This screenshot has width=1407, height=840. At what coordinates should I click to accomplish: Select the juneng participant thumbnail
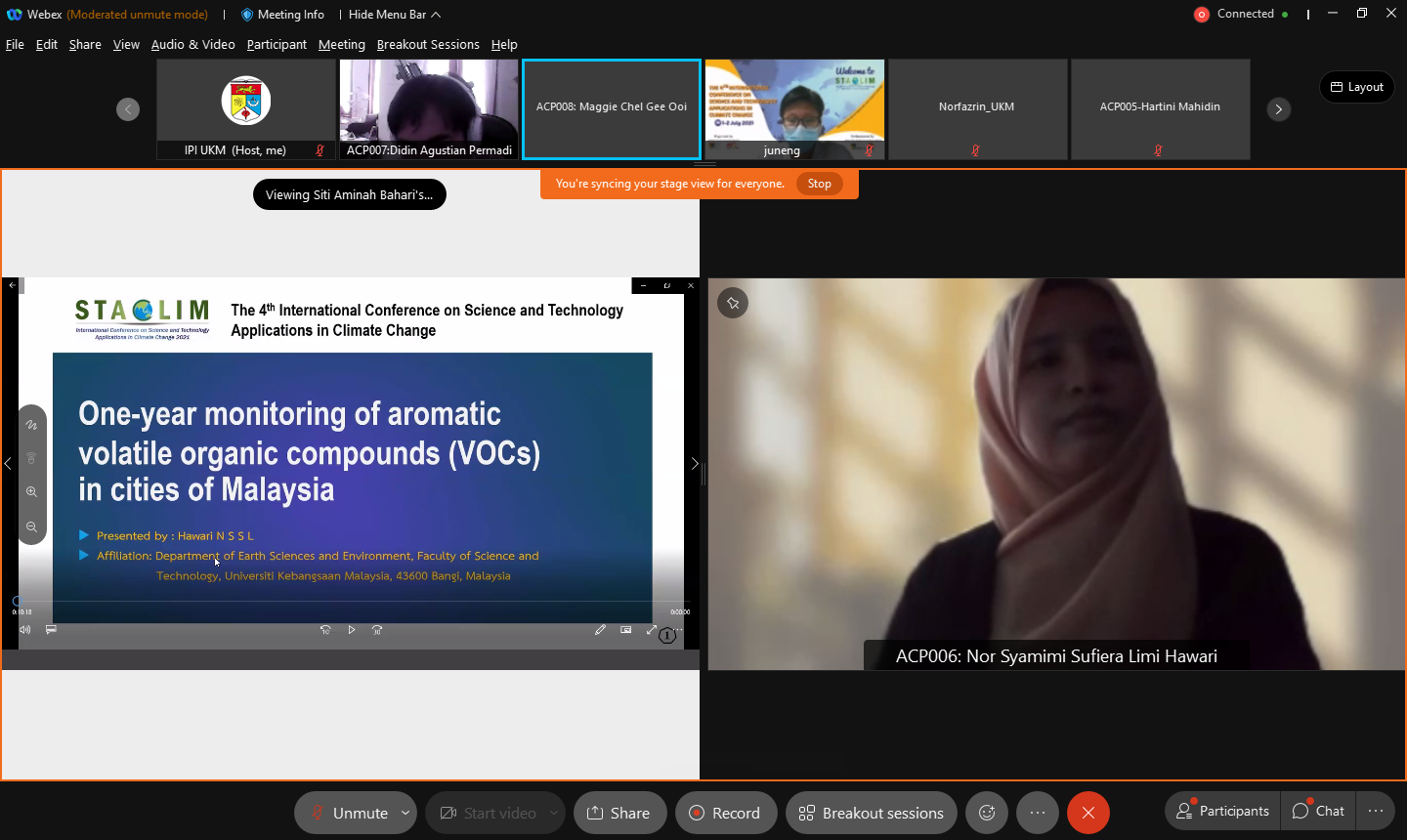[794, 108]
